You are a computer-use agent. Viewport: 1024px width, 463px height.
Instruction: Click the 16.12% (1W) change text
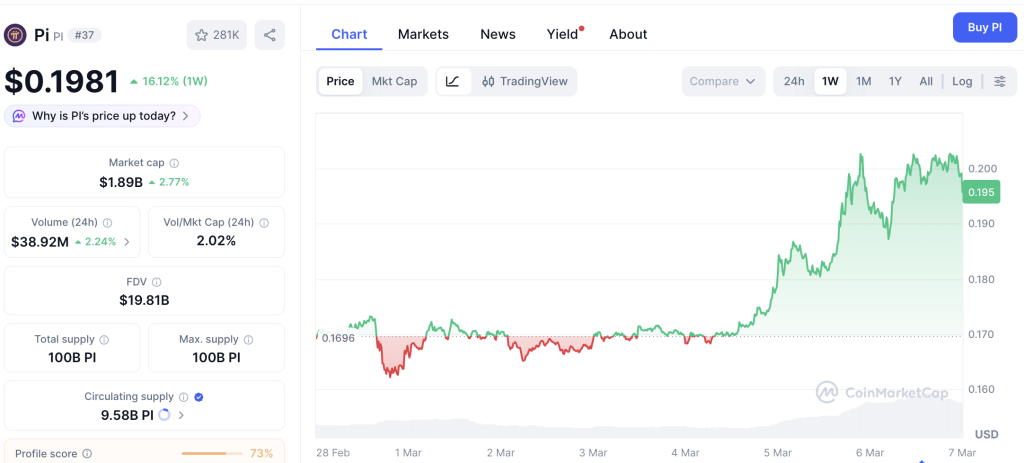[176, 82]
